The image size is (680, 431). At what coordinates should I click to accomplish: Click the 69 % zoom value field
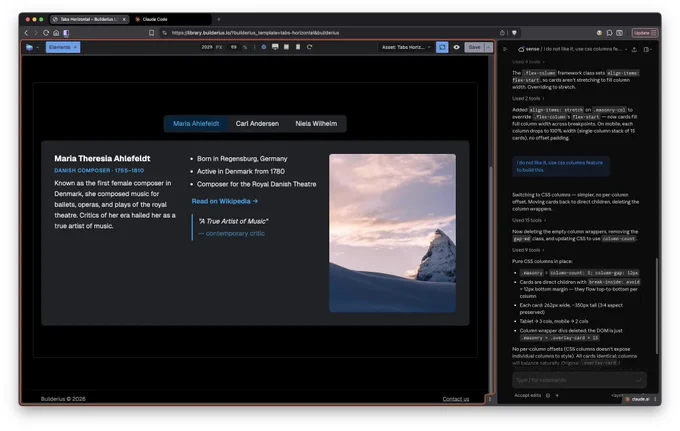pyautogui.click(x=234, y=47)
